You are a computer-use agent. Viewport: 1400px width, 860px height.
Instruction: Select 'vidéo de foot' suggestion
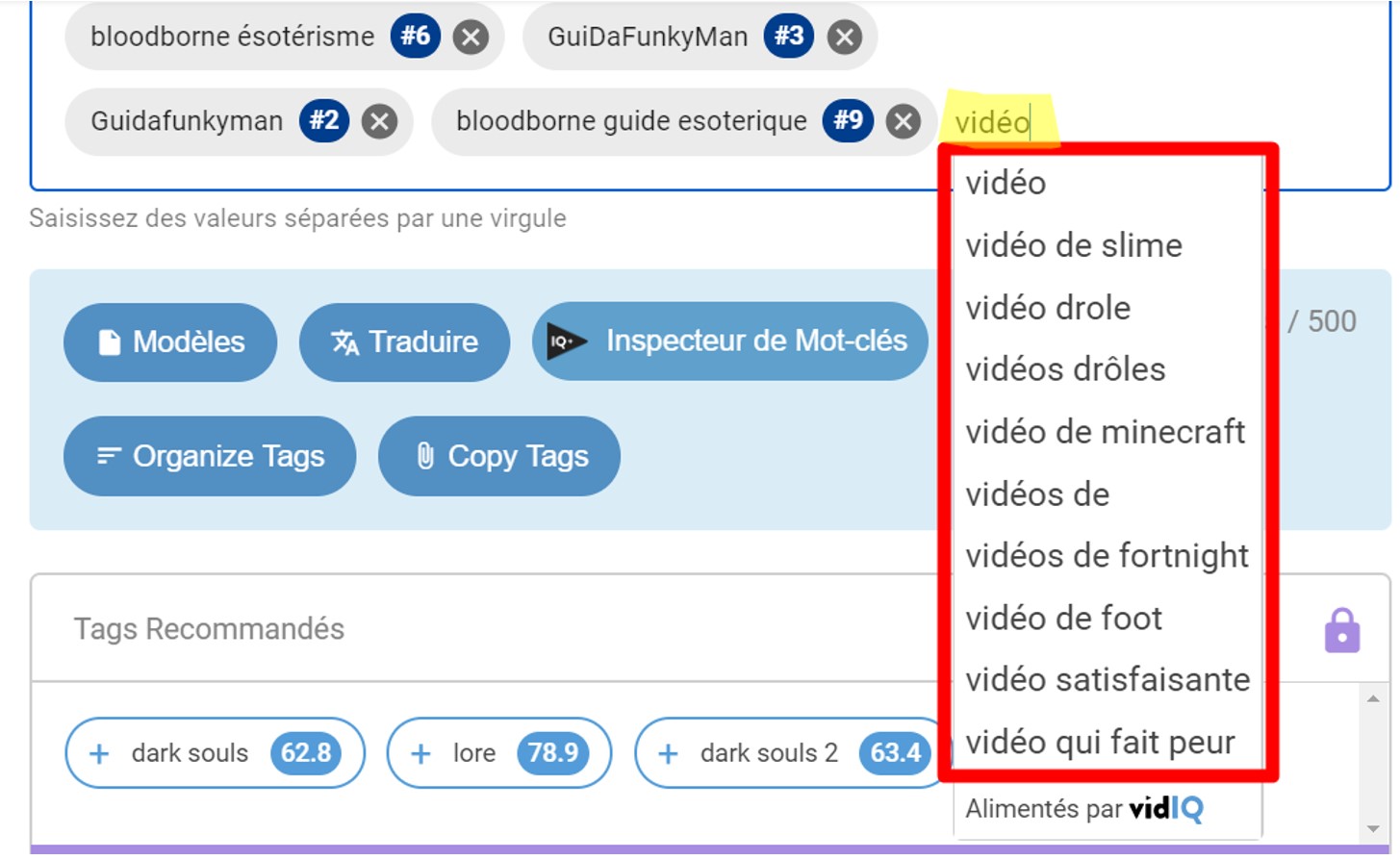(x=1107, y=619)
